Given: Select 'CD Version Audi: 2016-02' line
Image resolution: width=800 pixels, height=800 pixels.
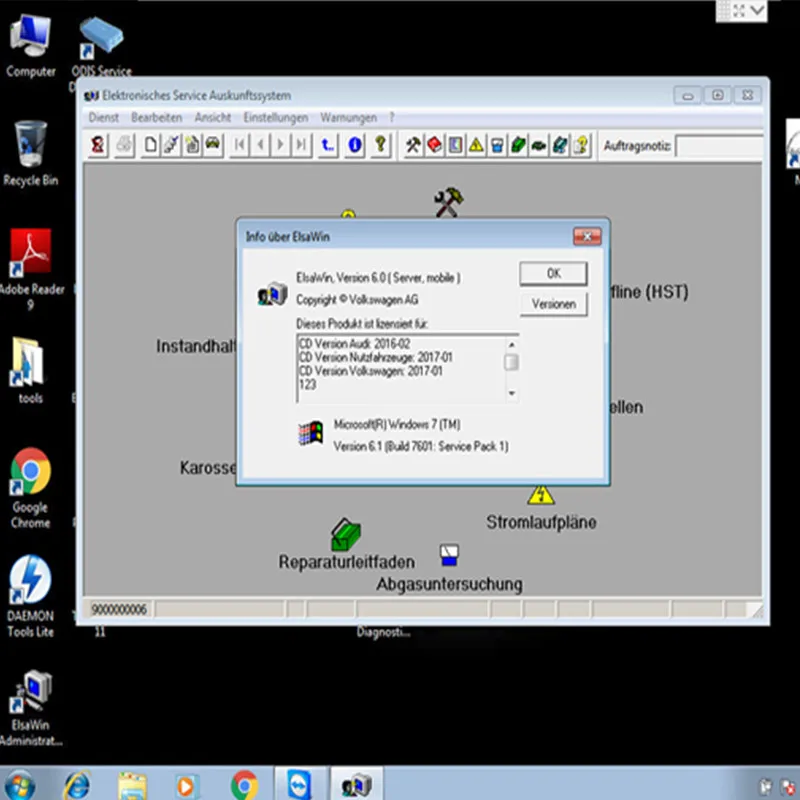Looking at the screenshot, I should click(354, 344).
